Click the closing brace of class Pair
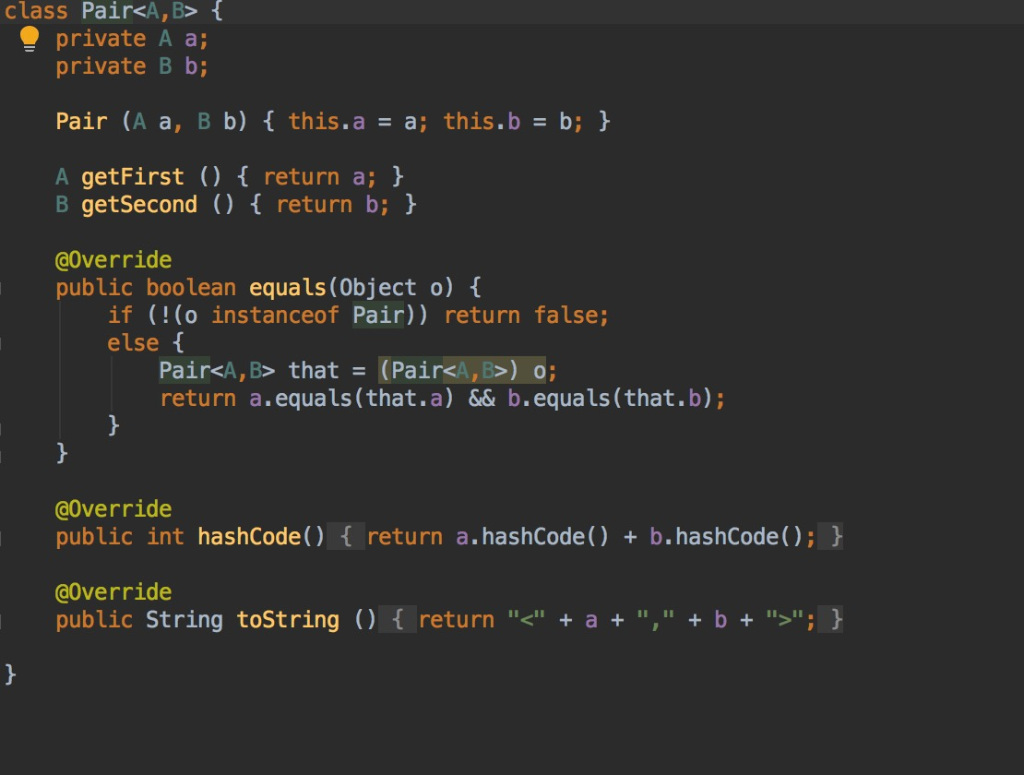Viewport: 1024px width, 775px height. point(10,674)
